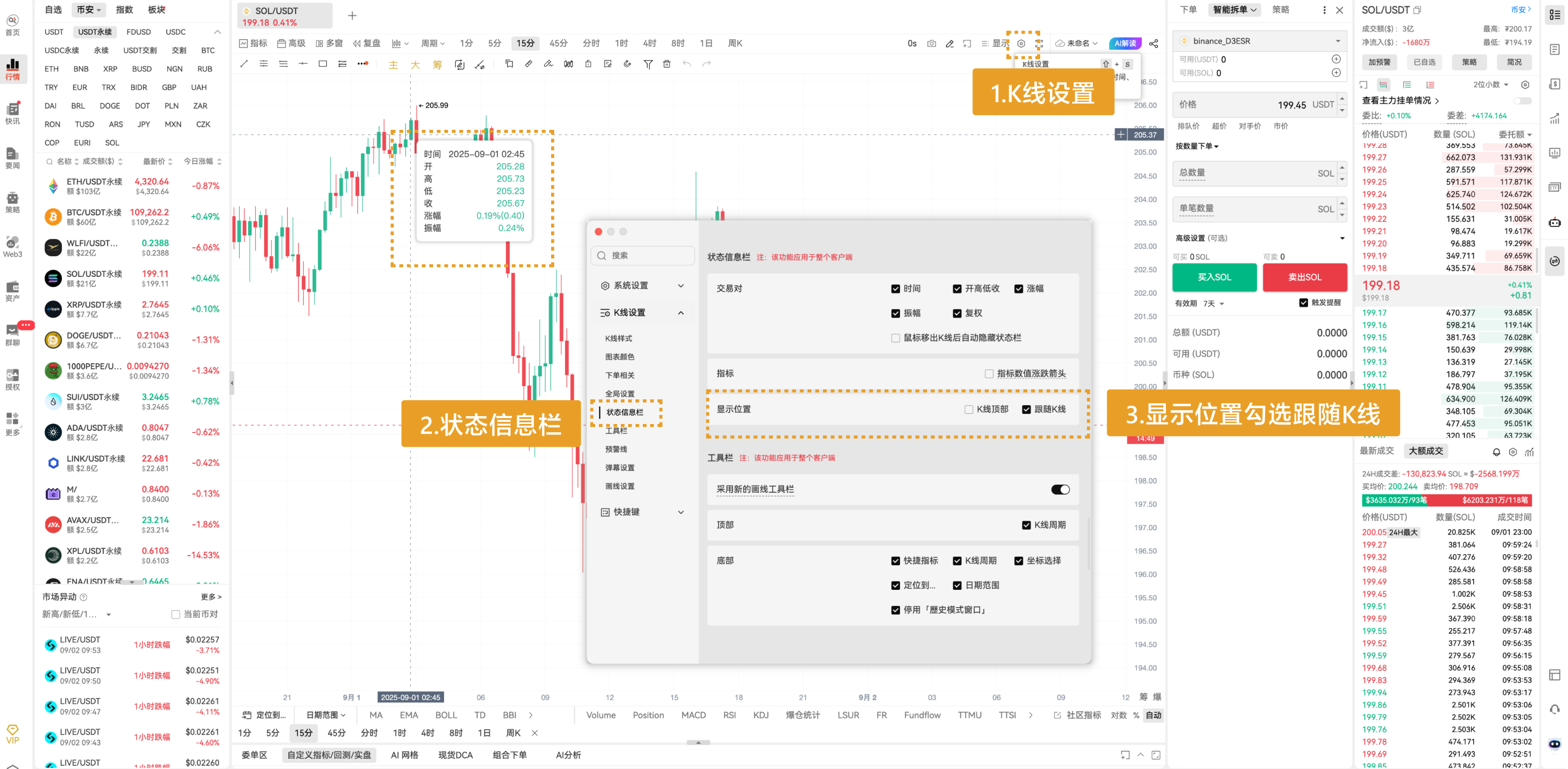Click the more options dots in order panel
The image size is (1568, 769).
tap(1325, 10)
